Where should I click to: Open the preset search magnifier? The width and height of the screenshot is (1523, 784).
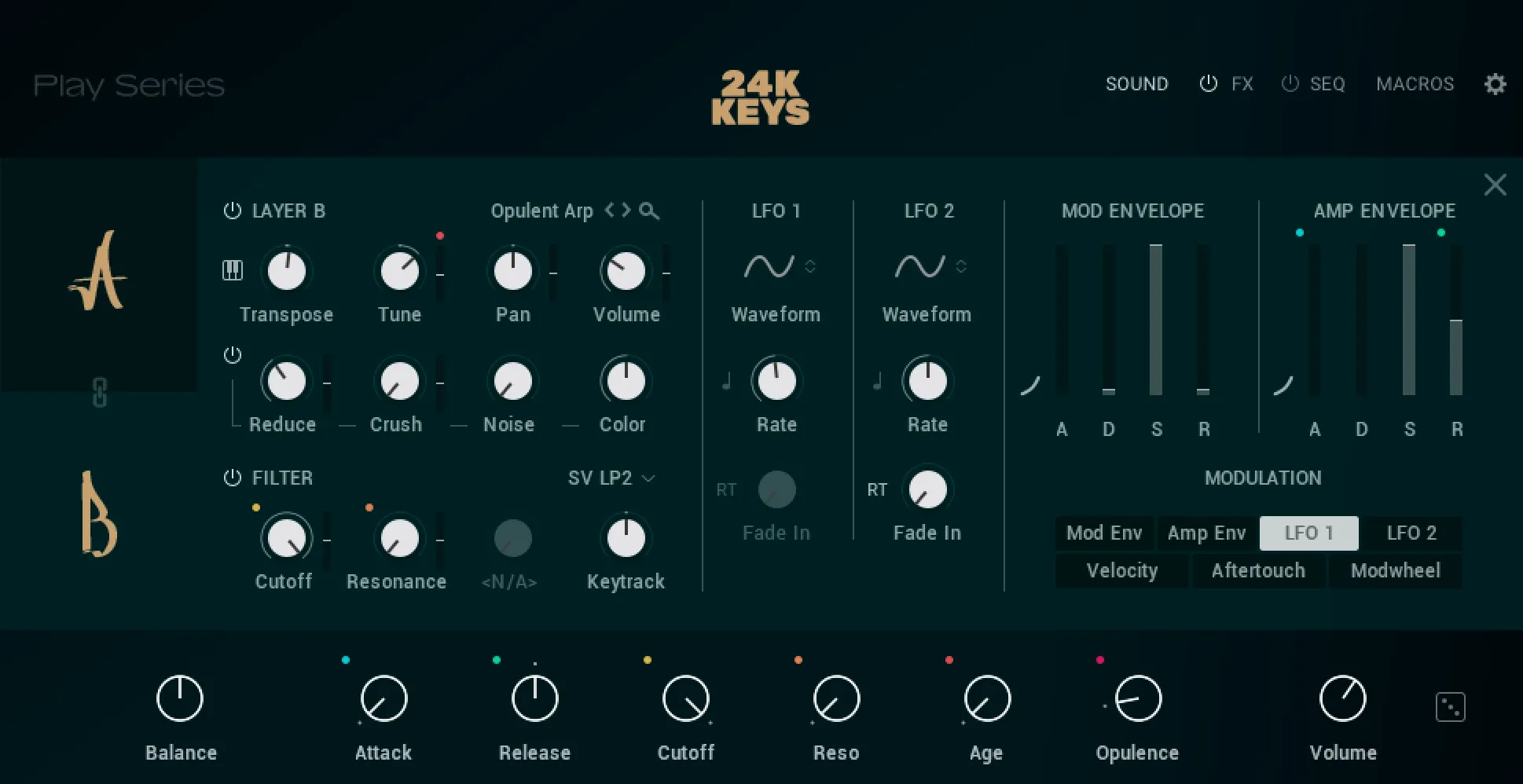tap(649, 211)
